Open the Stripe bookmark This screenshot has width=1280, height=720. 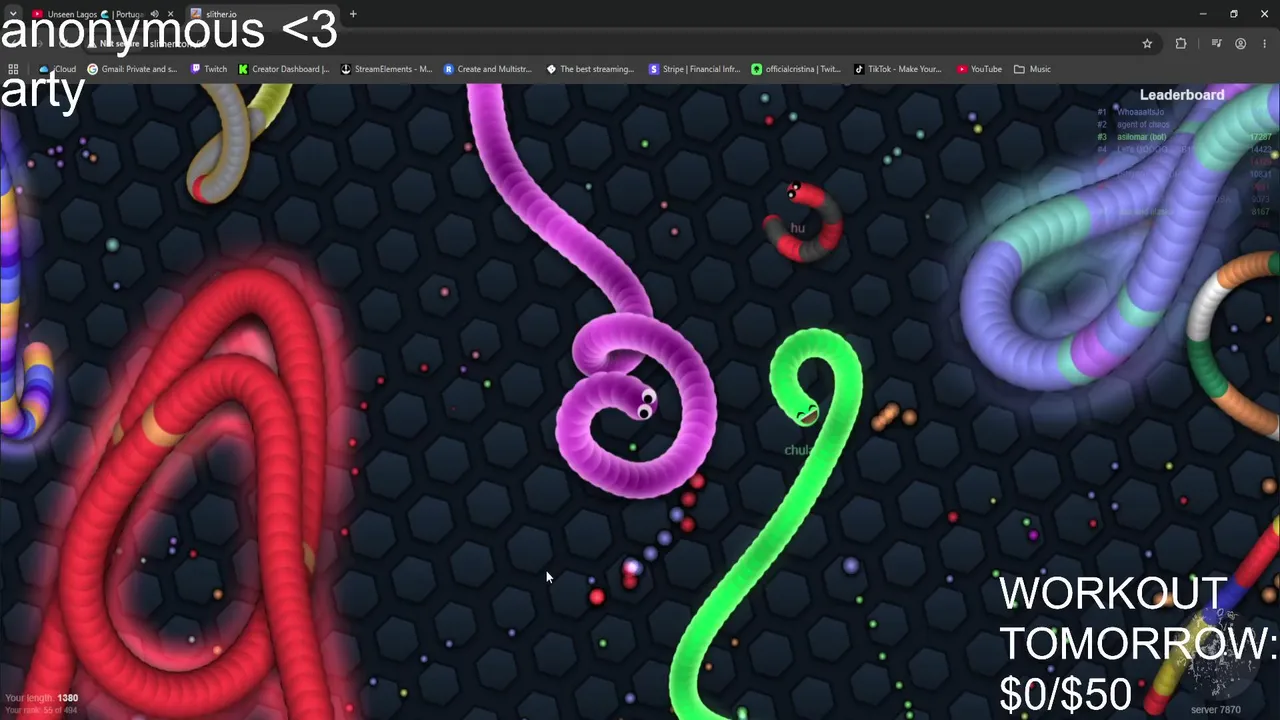[x=694, y=69]
